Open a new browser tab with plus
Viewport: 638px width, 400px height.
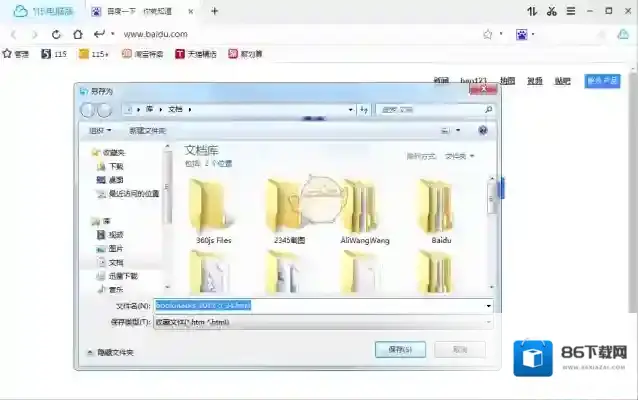(x=214, y=11)
